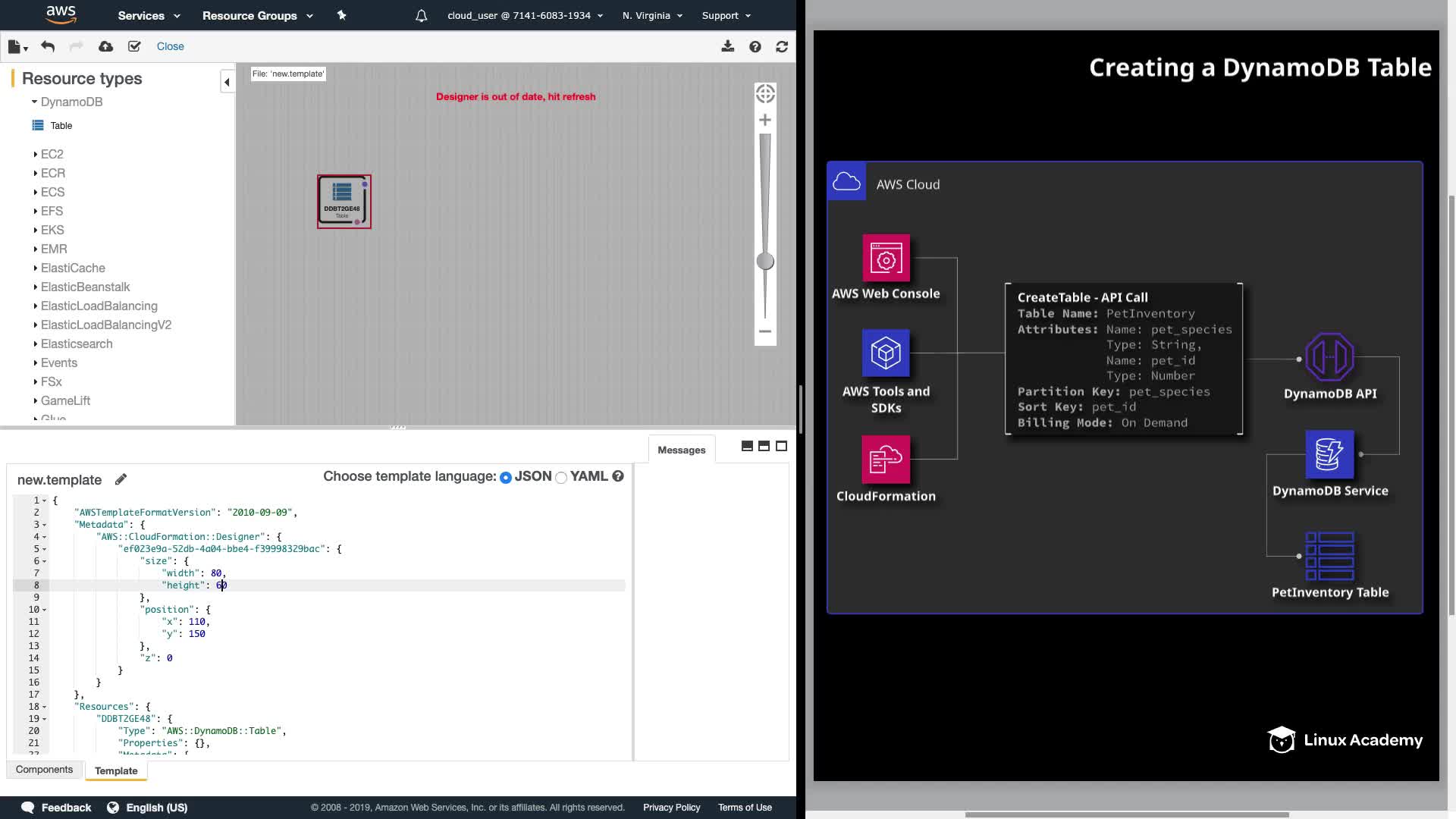Expand the EC2 resource type group

52,154
